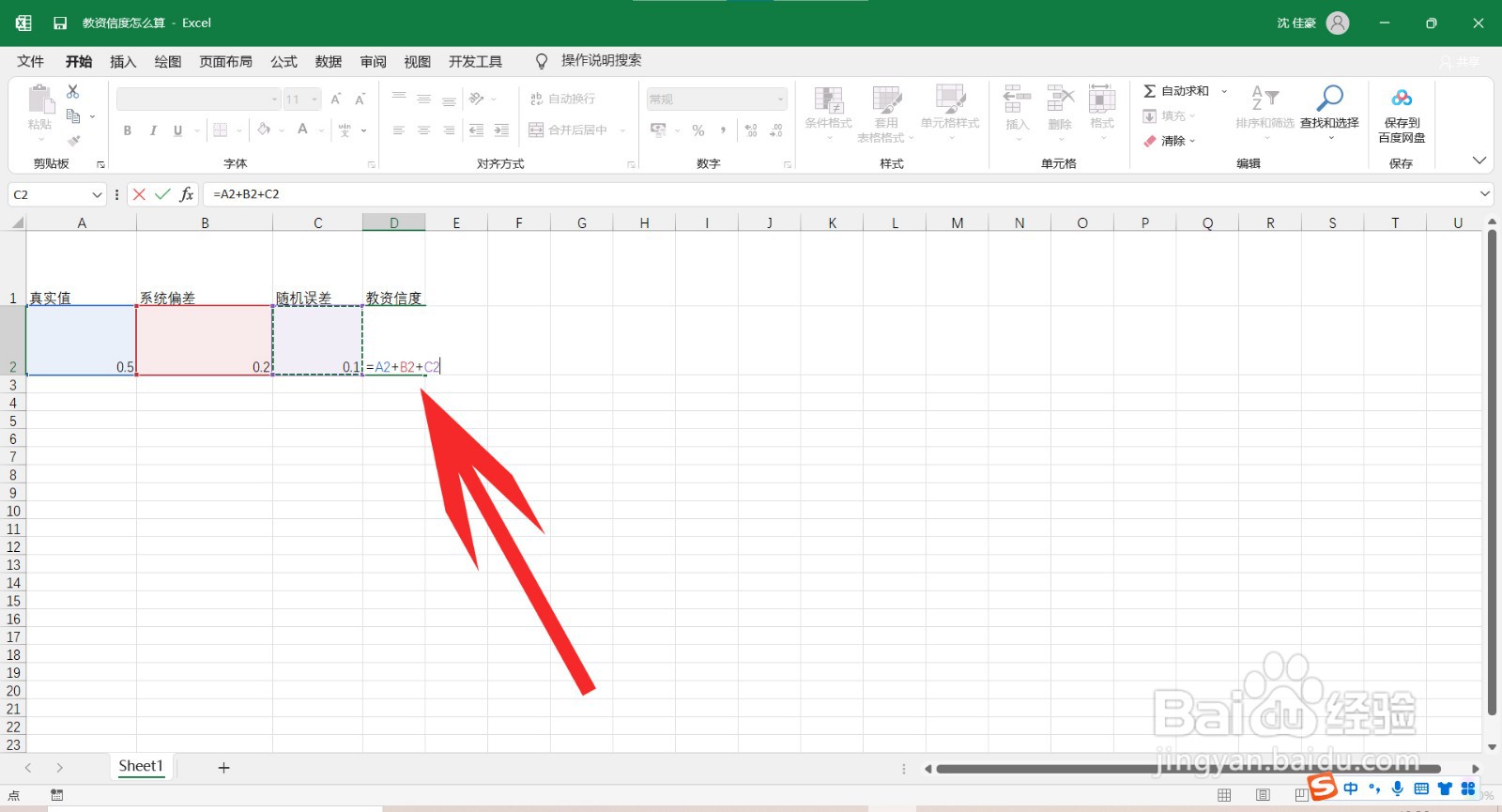Click 自动换行 wrap text button

pos(562,99)
